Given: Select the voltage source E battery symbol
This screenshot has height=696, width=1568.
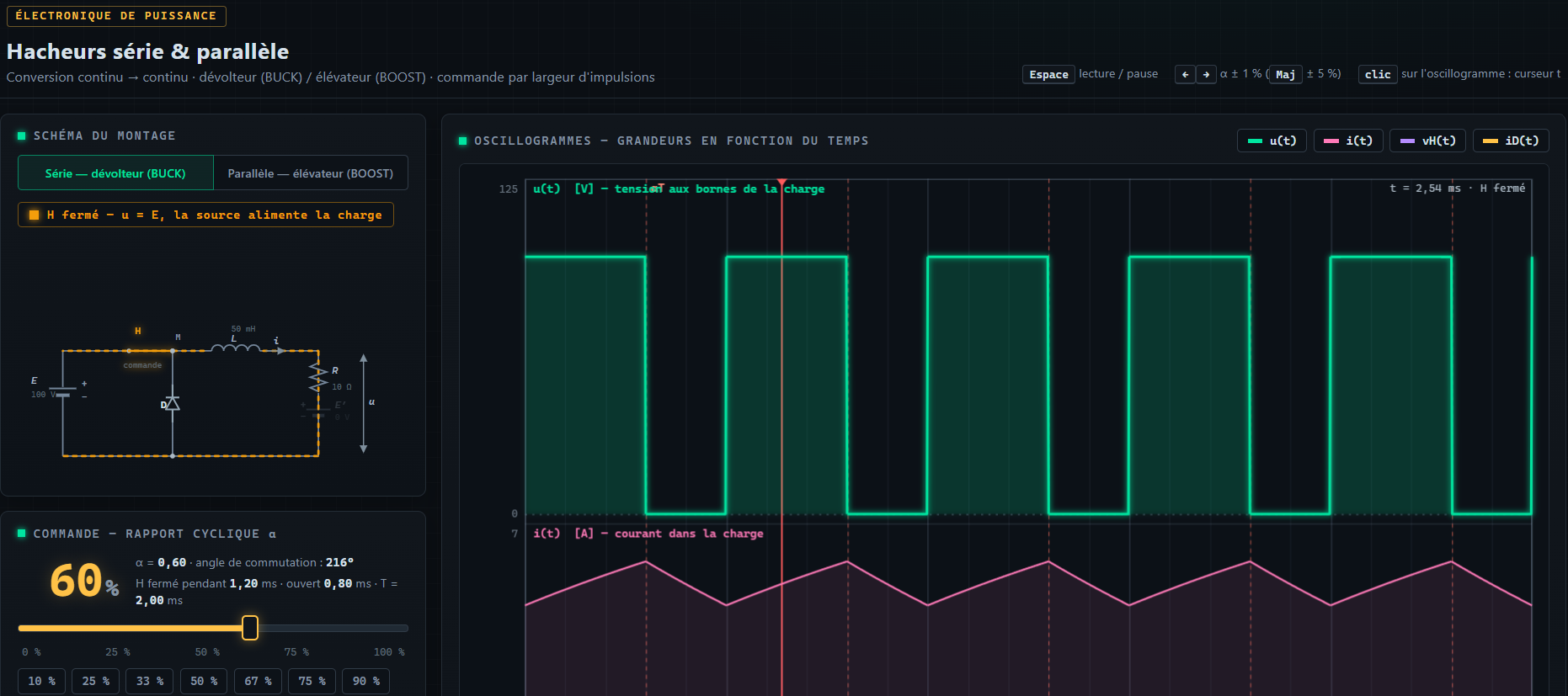Looking at the screenshot, I should click(x=63, y=391).
